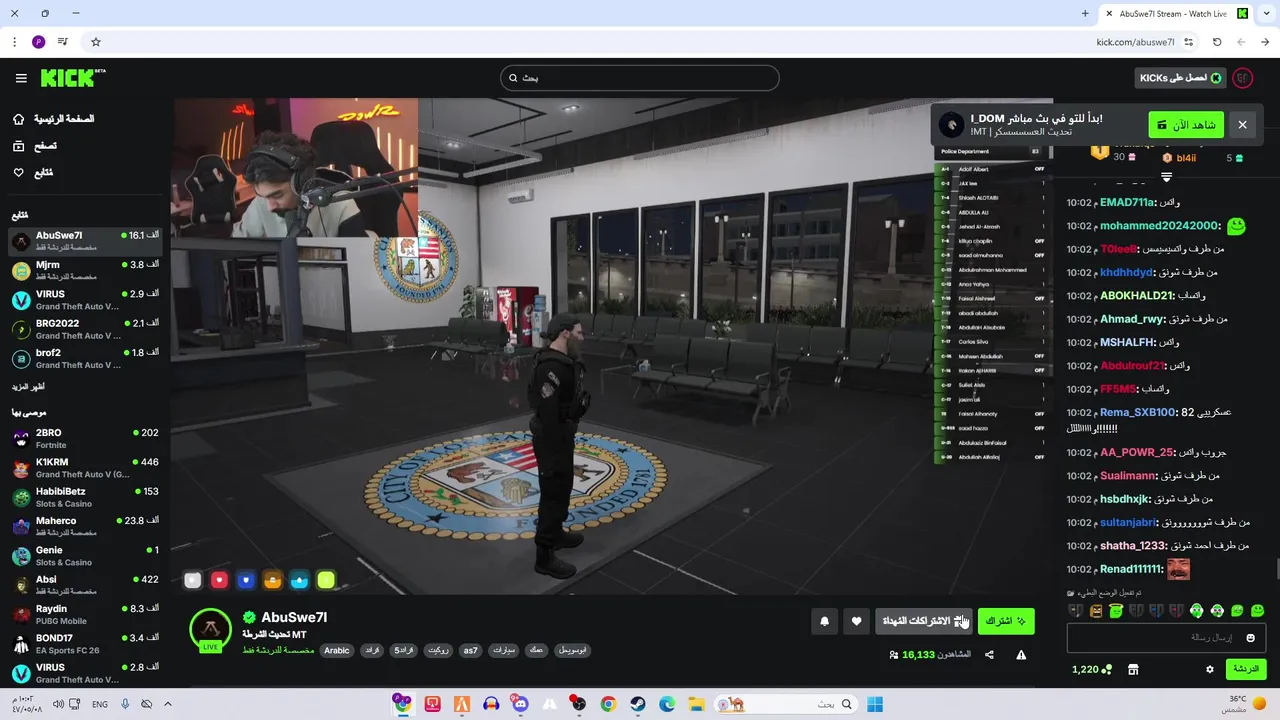The height and width of the screenshot is (720, 1280).
Task: Toggle the notification bell for the channel
Action: (824, 621)
